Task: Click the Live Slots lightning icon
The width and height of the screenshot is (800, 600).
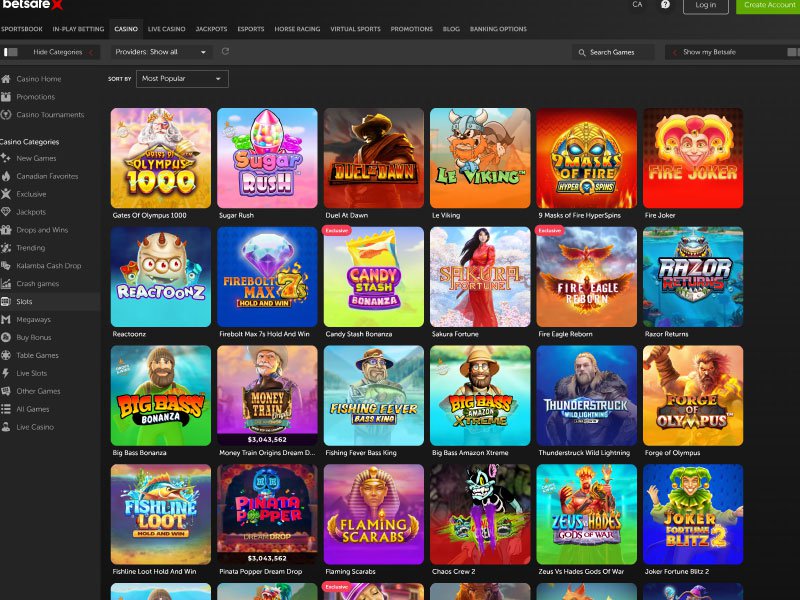Action: pos(6,373)
